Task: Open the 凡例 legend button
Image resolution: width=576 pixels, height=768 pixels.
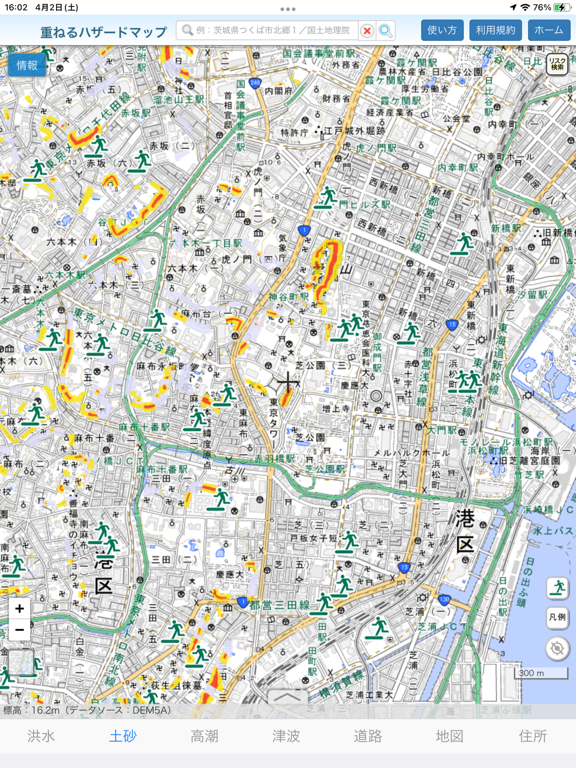Action: tap(557, 617)
